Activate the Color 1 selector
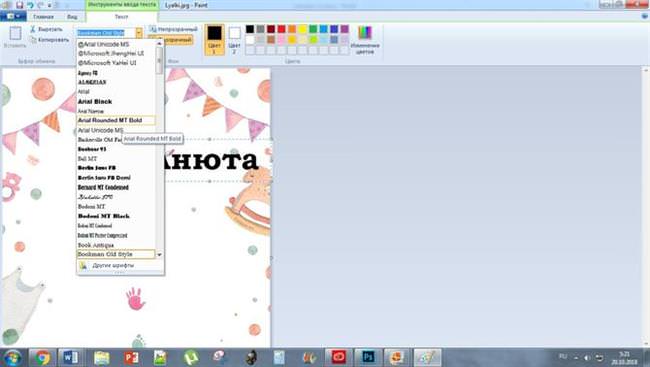This screenshot has width=650, height=367. (214, 40)
